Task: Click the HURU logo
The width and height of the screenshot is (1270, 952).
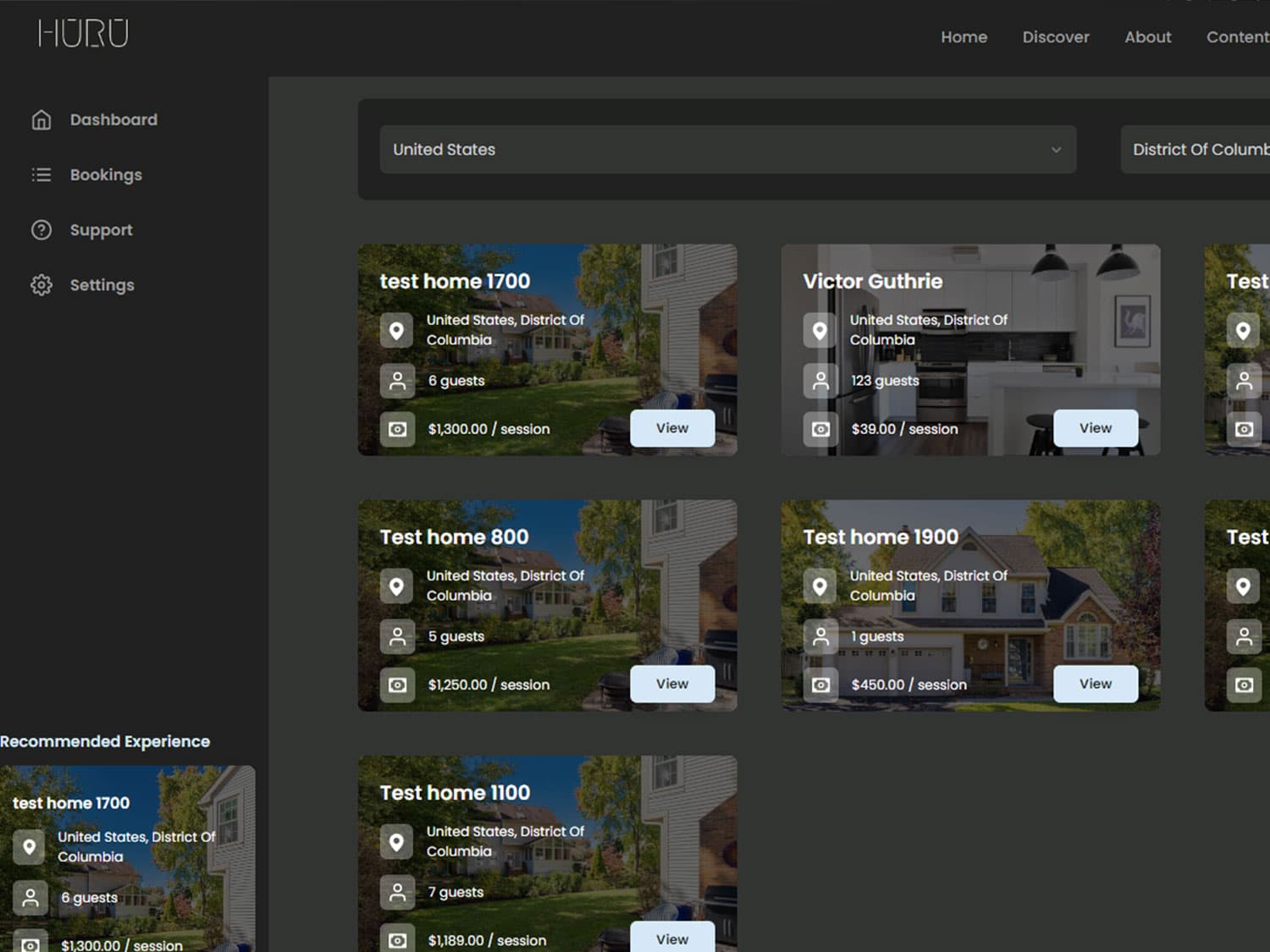Action: 83,34
